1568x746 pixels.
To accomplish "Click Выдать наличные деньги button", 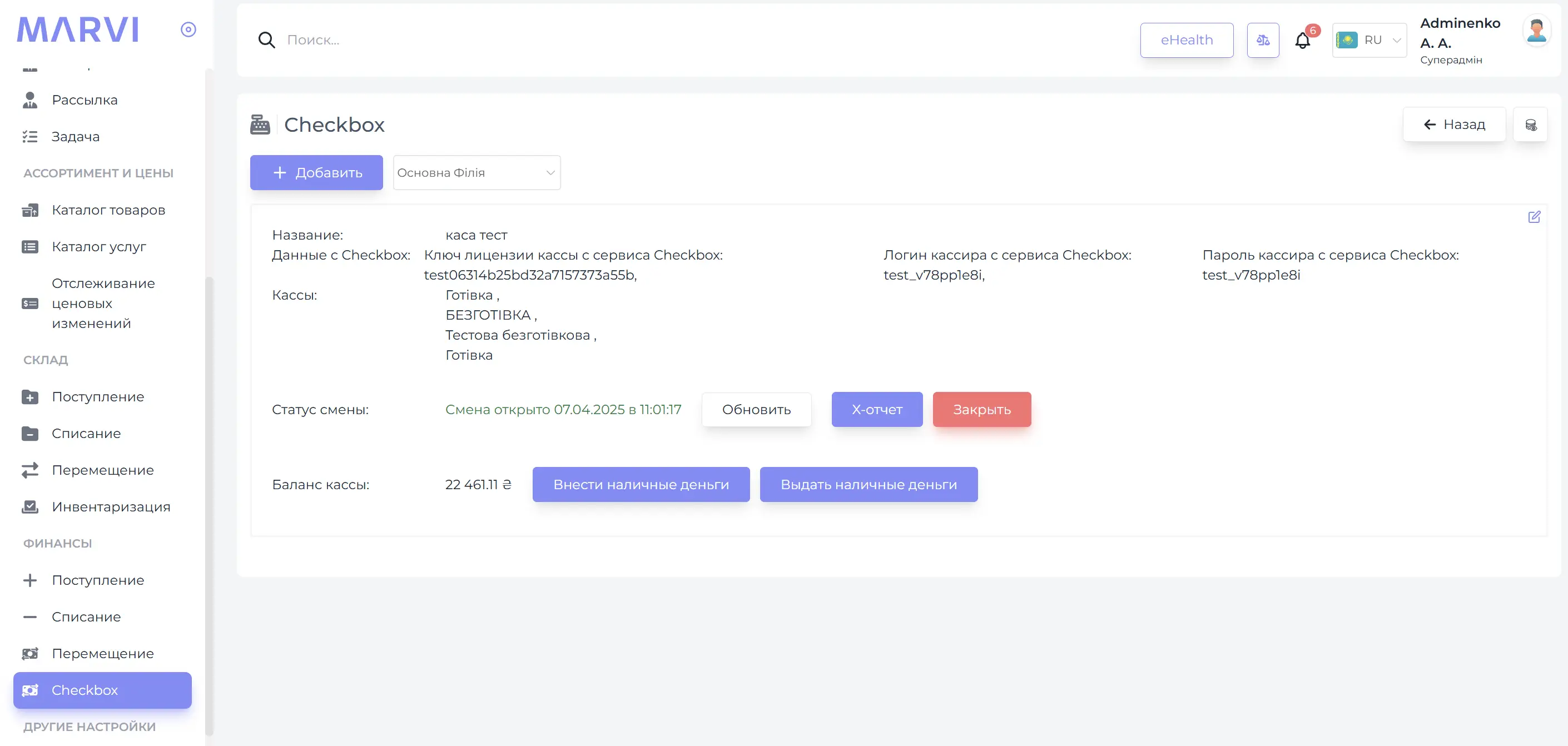I will pos(869,484).
